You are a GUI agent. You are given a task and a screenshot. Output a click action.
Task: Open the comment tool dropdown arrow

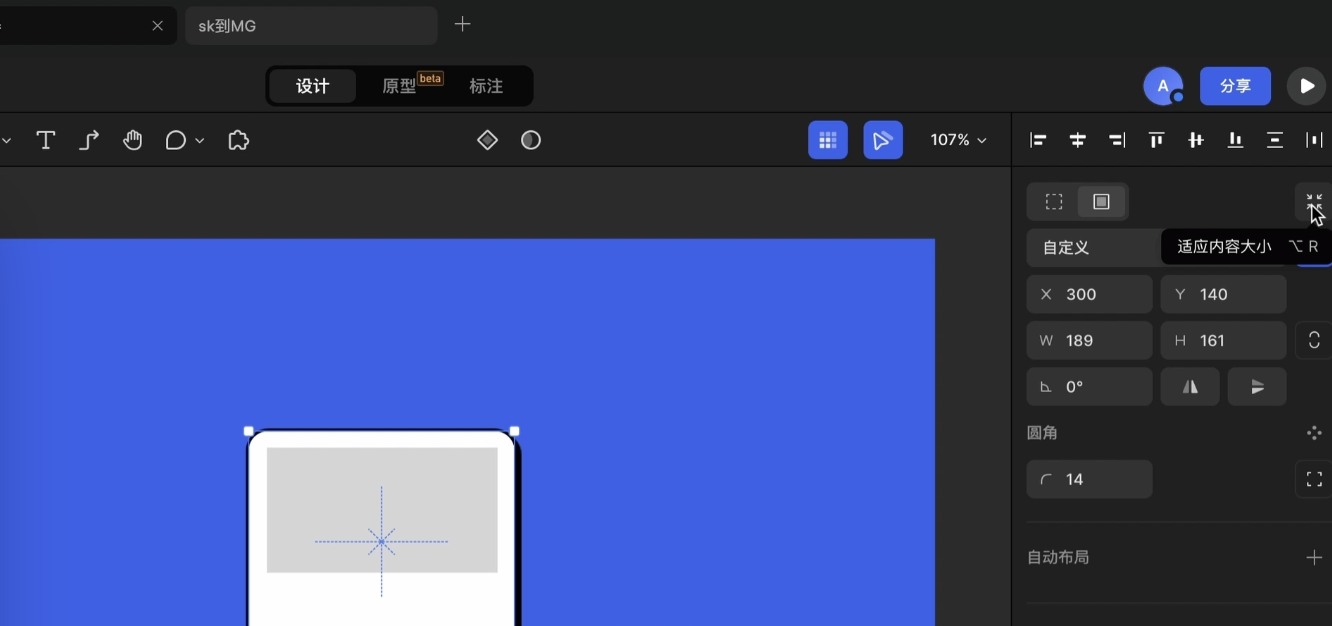click(200, 141)
